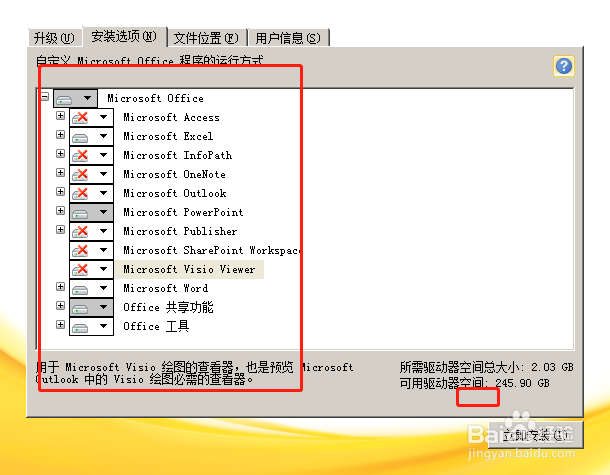The image size is (610, 475).
Task: Open install-state dropdown arrow for Office 工具
Action: [x=103, y=326]
